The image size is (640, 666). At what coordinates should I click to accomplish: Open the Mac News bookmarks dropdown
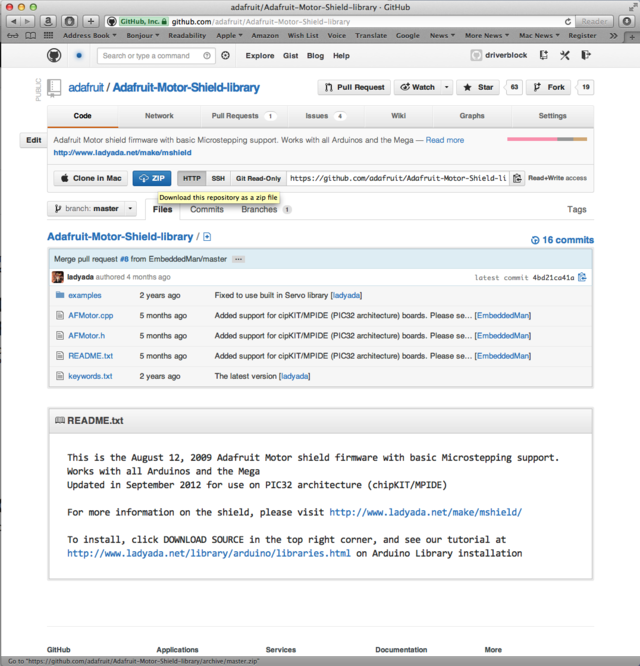pyautogui.click(x=539, y=36)
